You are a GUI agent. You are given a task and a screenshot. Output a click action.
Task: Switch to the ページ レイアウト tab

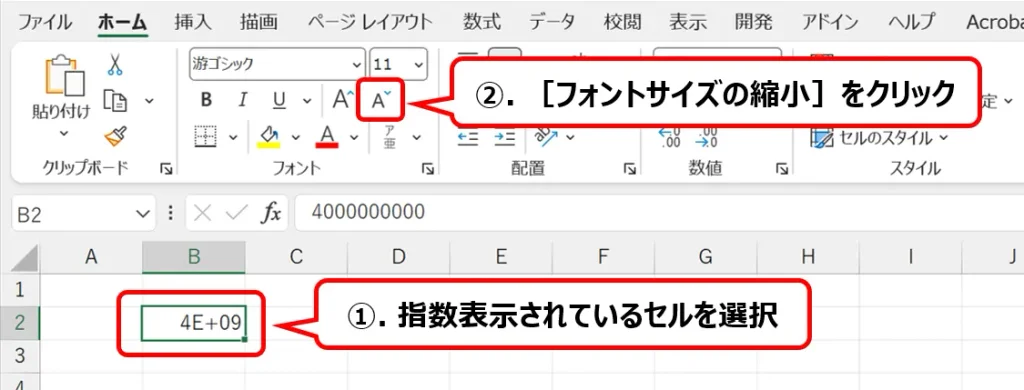tap(369, 22)
